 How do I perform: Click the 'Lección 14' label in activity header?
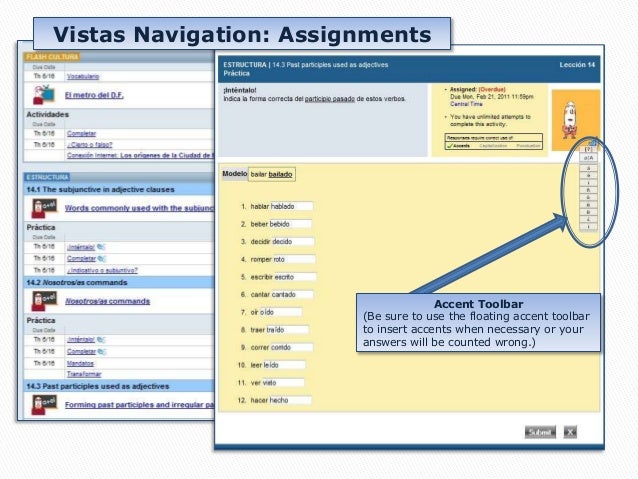coord(577,65)
